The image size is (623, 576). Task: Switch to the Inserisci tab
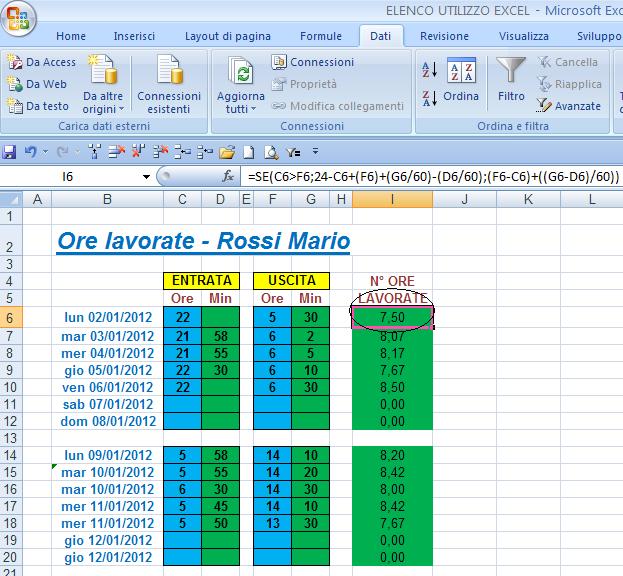pyautogui.click(x=134, y=36)
